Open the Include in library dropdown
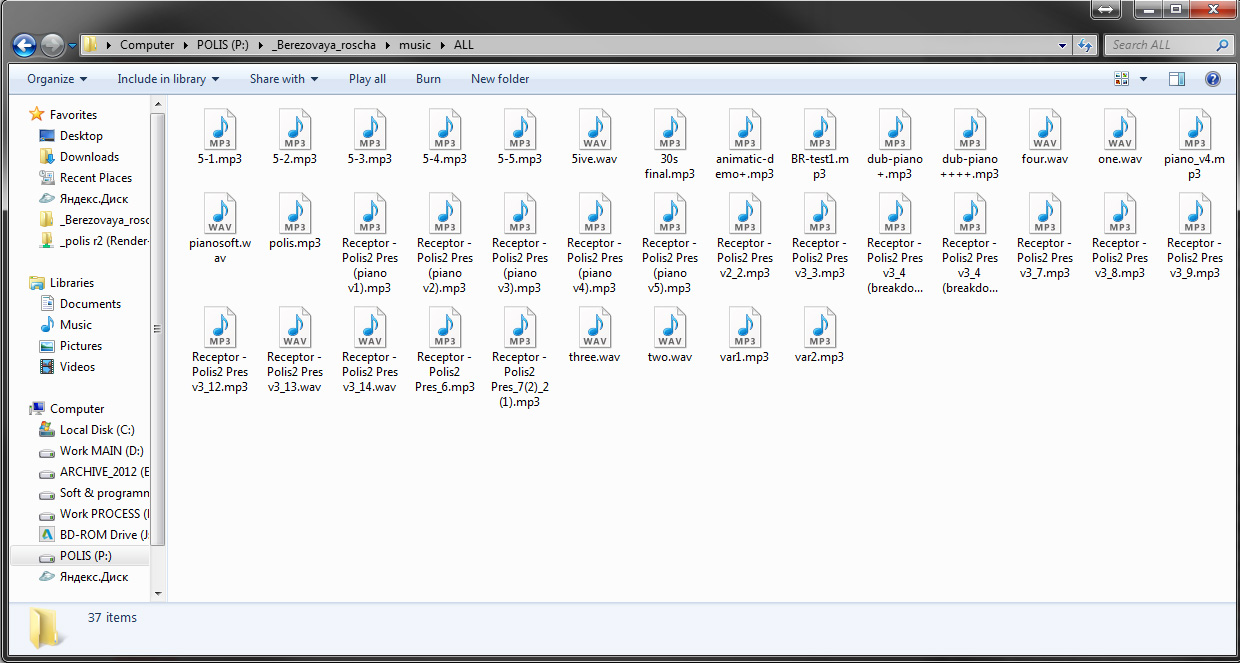This screenshot has width=1240, height=663. (x=169, y=79)
